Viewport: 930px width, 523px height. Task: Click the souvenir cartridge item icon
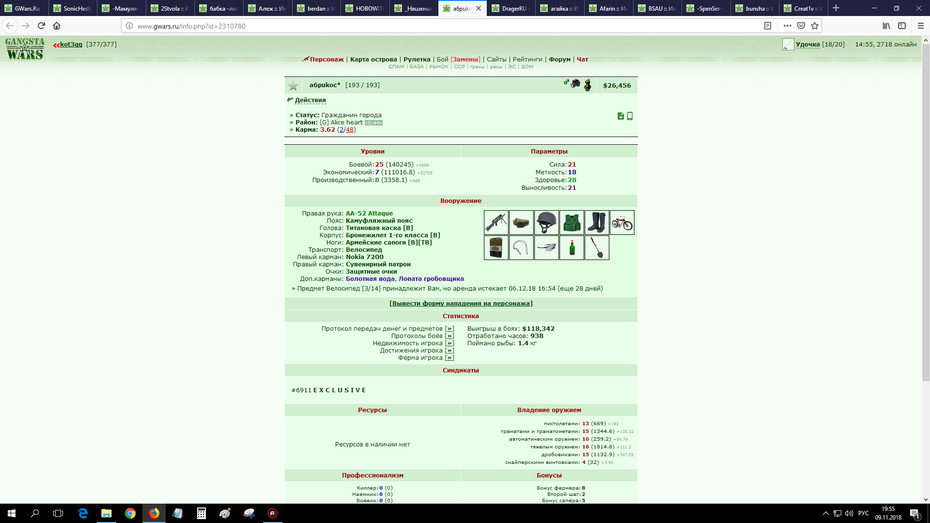(521, 247)
